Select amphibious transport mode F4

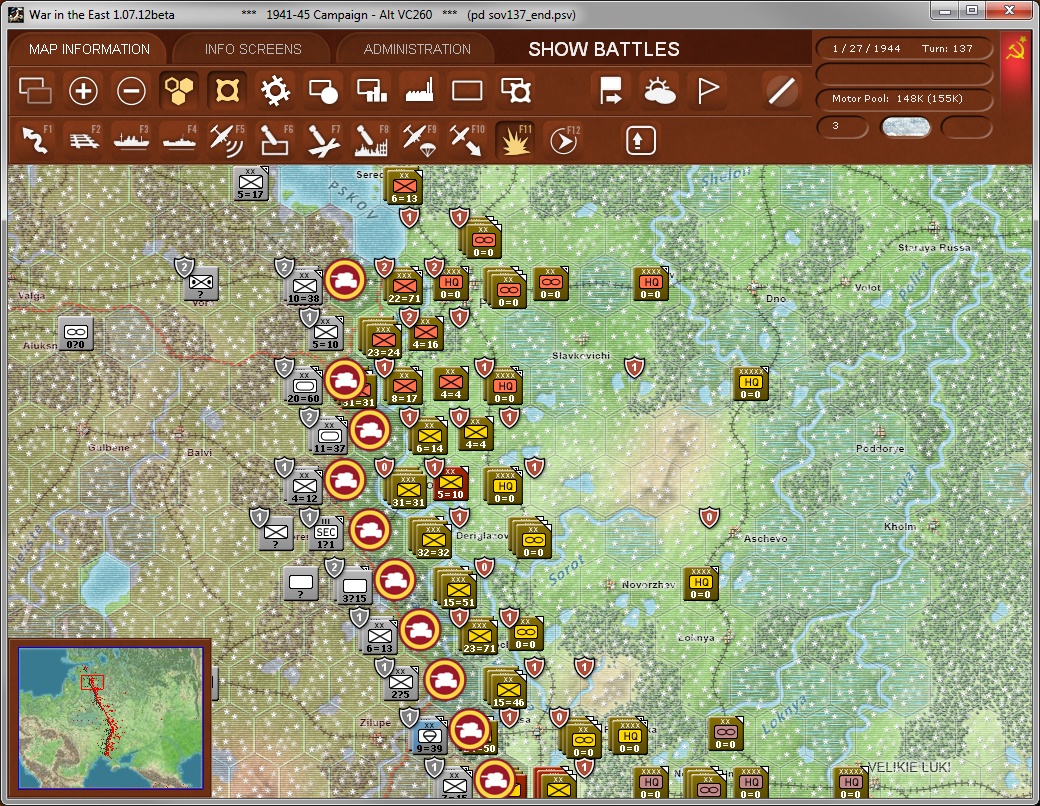179,140
